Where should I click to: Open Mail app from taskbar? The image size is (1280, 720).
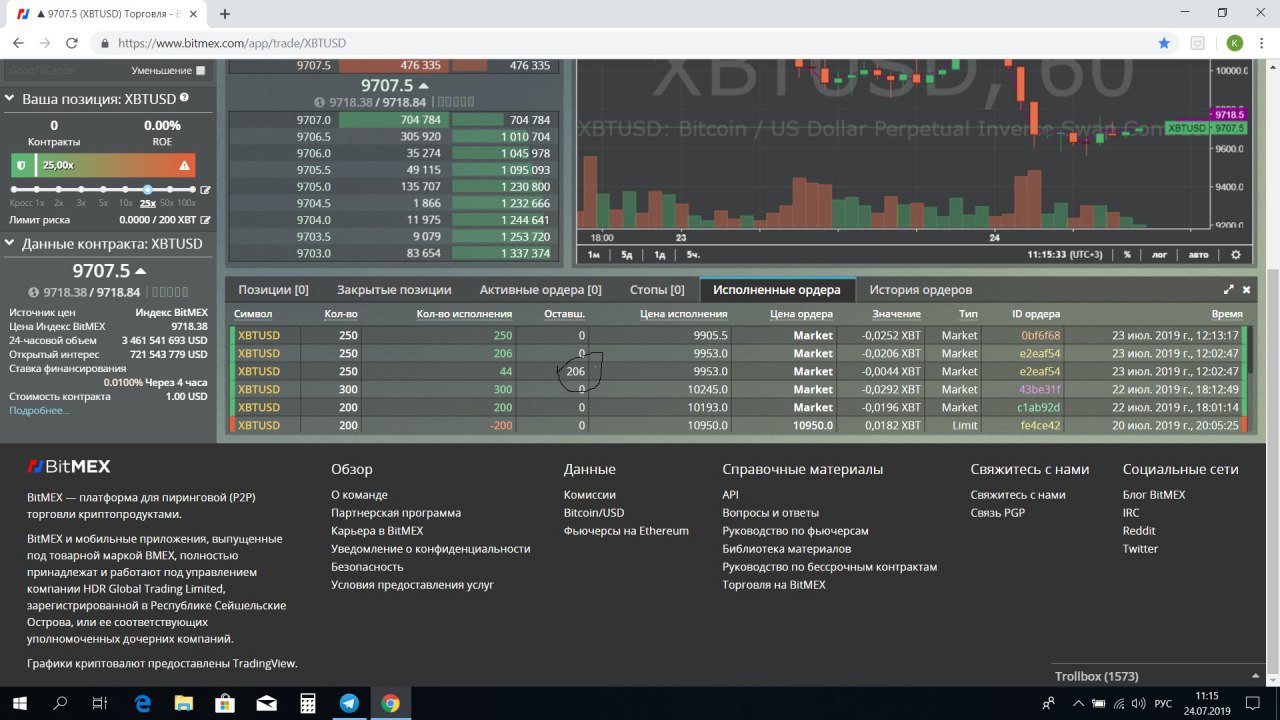point(267,703)
